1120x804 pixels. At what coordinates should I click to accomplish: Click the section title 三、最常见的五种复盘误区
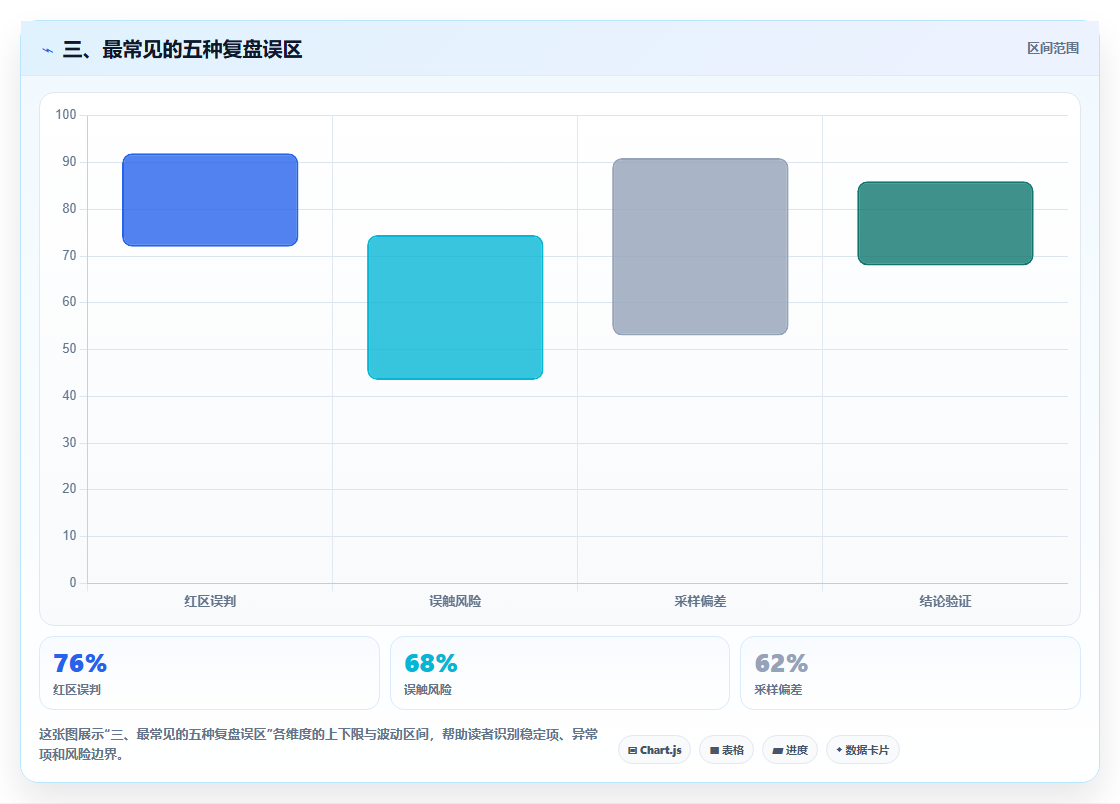[x=182, y=49]
